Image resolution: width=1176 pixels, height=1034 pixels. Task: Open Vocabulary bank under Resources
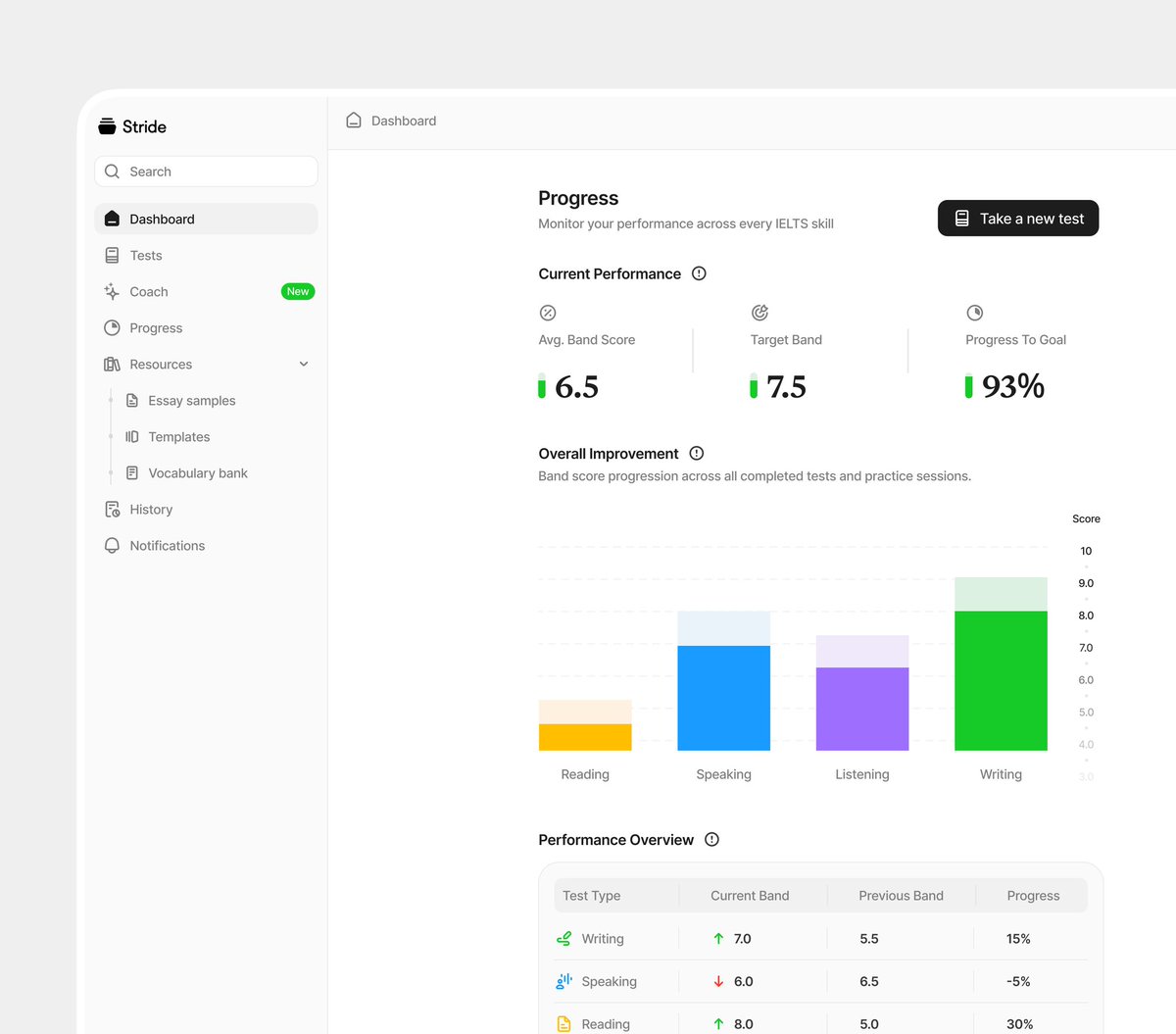[198, 472]
